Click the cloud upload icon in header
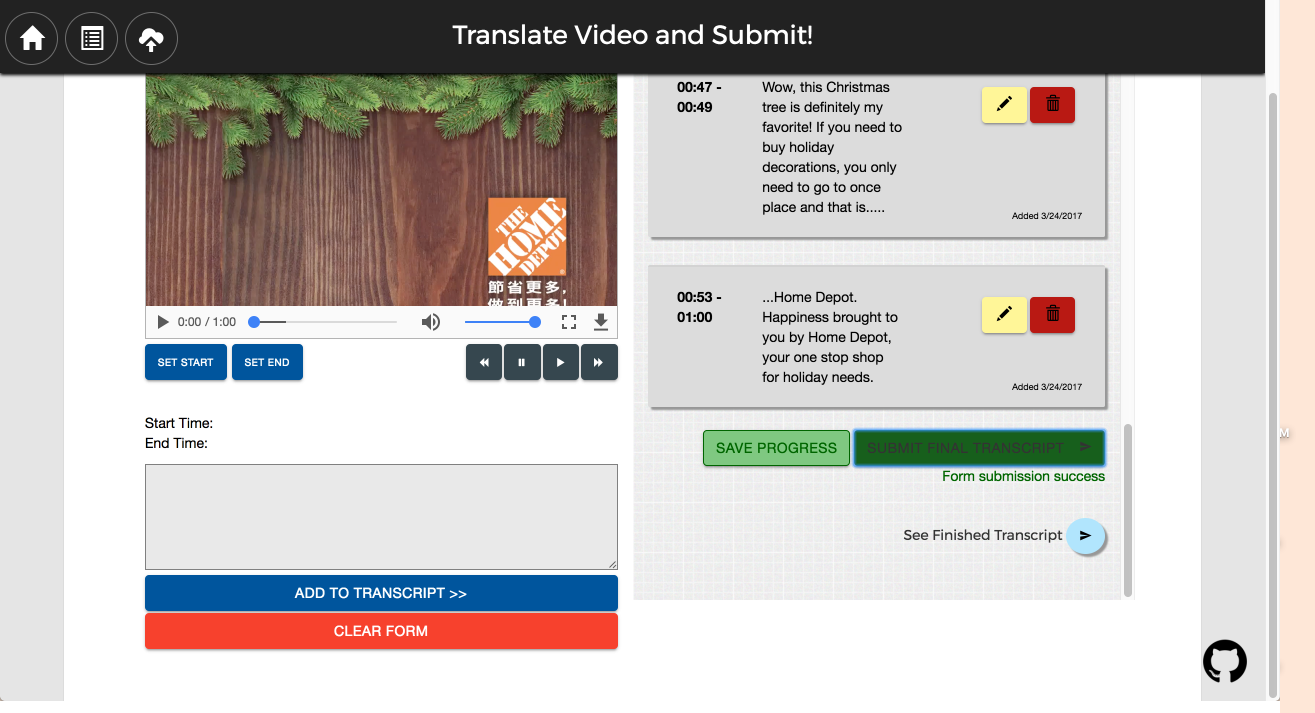This screenshot has height=713, width=1315. point(151,39)
